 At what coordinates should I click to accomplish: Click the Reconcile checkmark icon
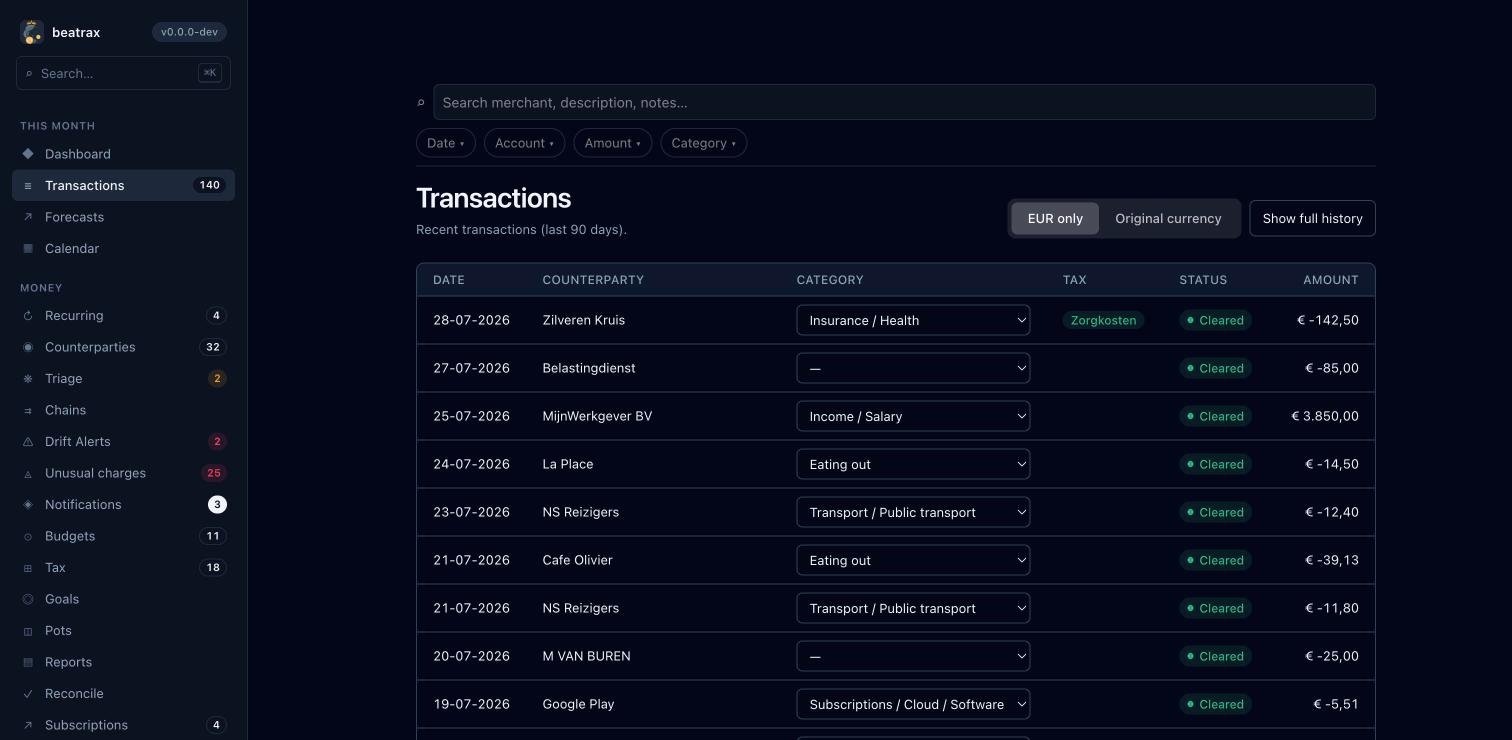(x=28, y=694)
